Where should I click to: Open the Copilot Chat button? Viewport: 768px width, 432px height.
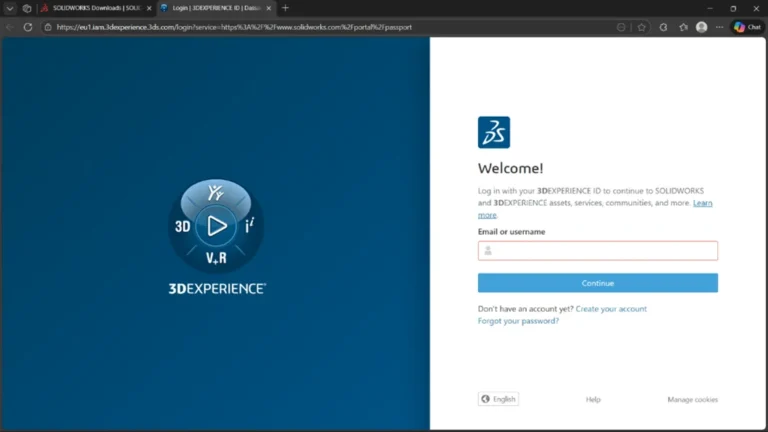(748, 27)
